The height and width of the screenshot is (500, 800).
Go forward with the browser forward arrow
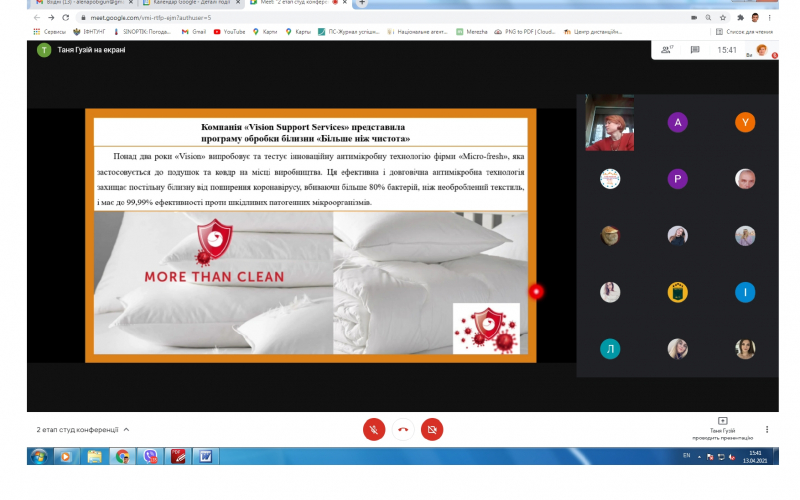coord(51,17)
